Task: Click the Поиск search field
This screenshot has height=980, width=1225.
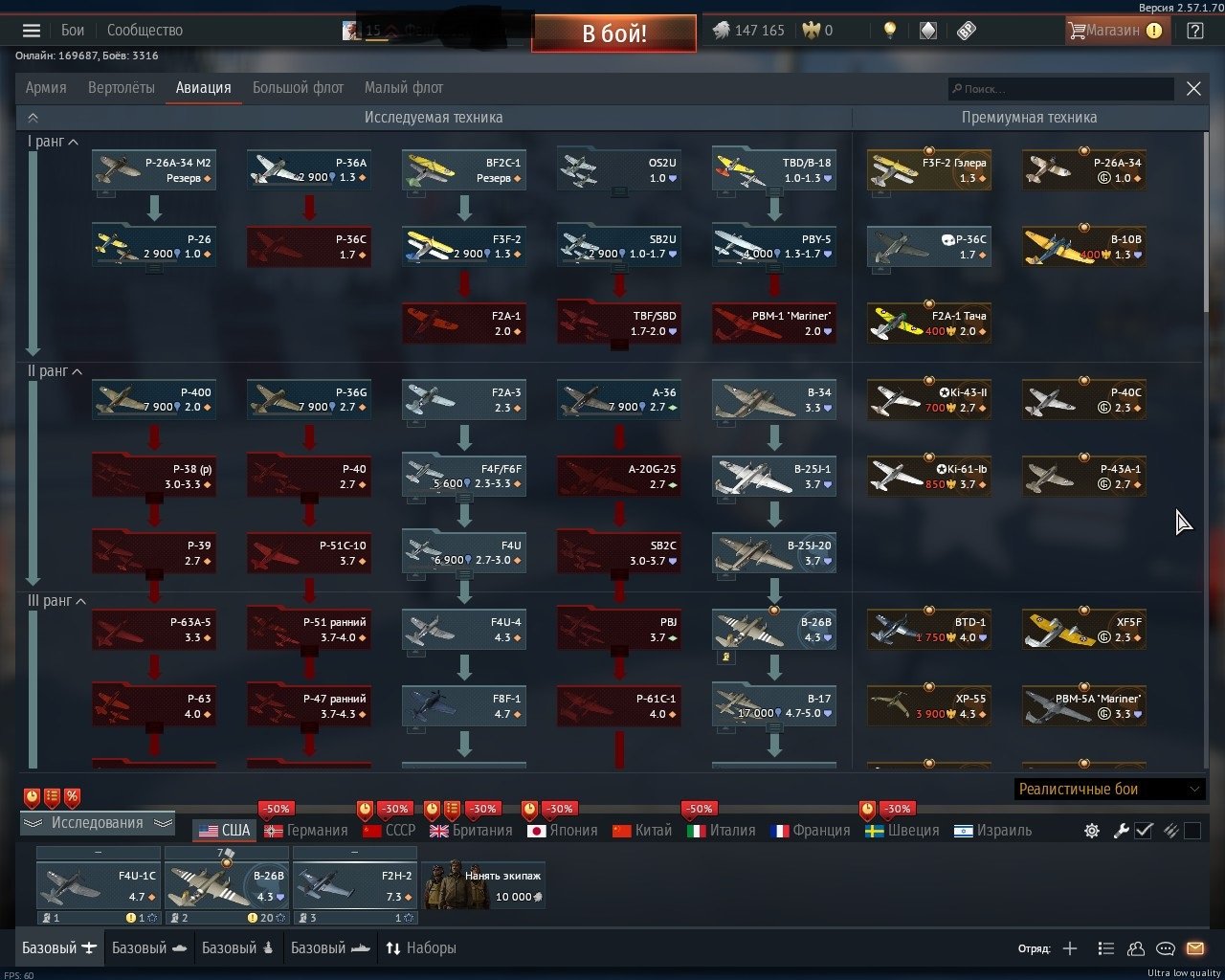Action: [x=1060, y=89]
